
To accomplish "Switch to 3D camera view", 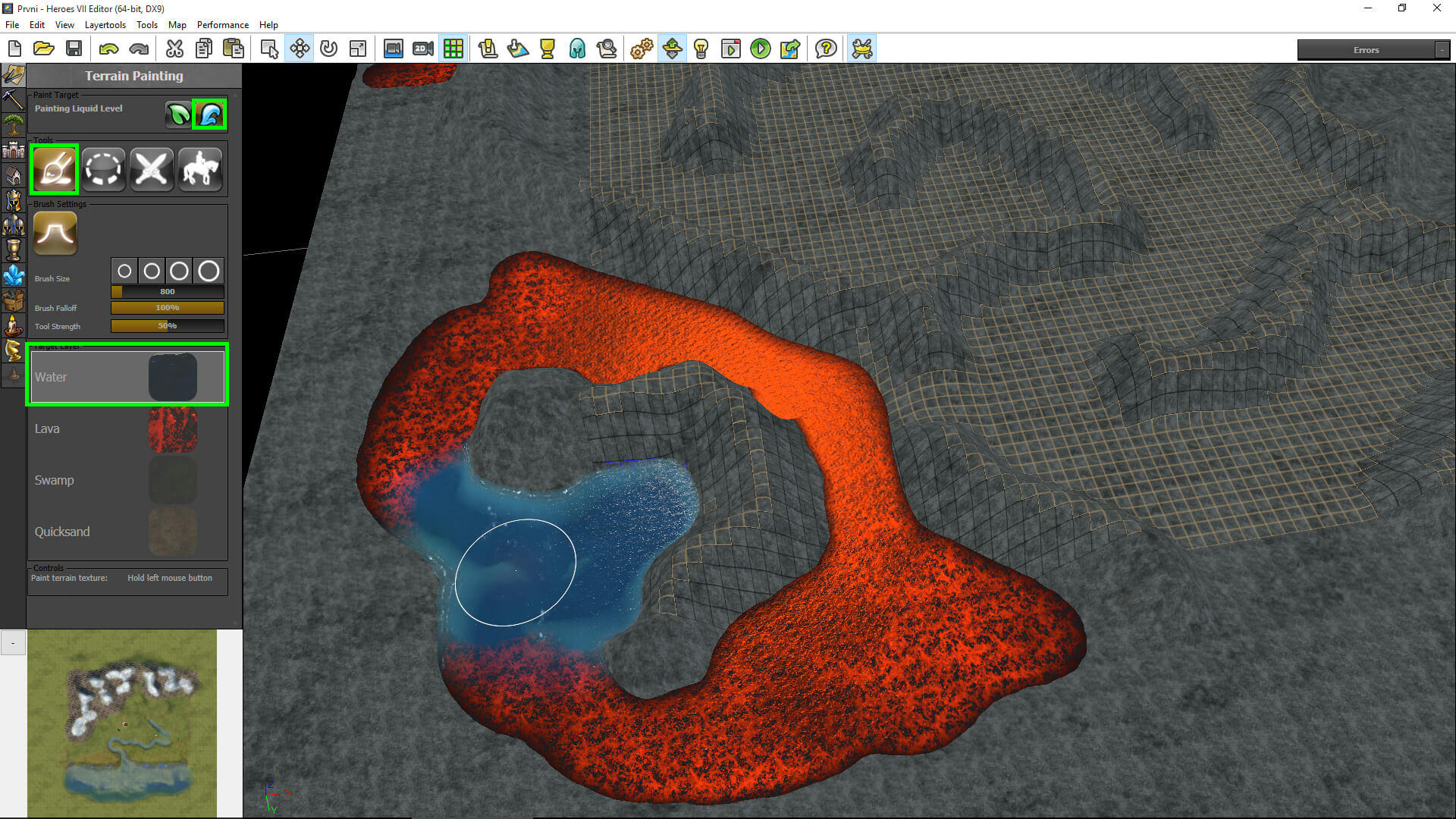I will click(x=393, y=49).
